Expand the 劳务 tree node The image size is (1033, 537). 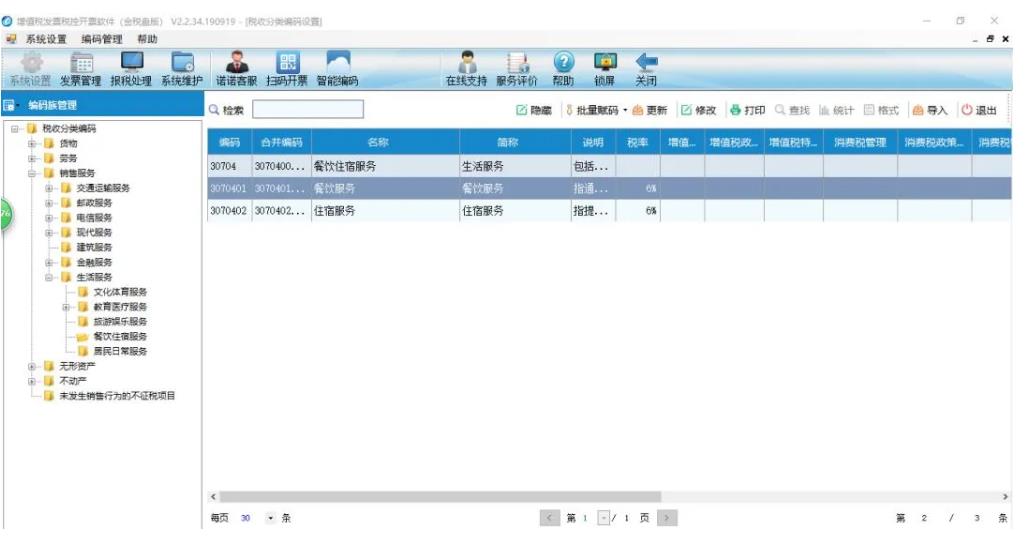(x=32, y=158)
